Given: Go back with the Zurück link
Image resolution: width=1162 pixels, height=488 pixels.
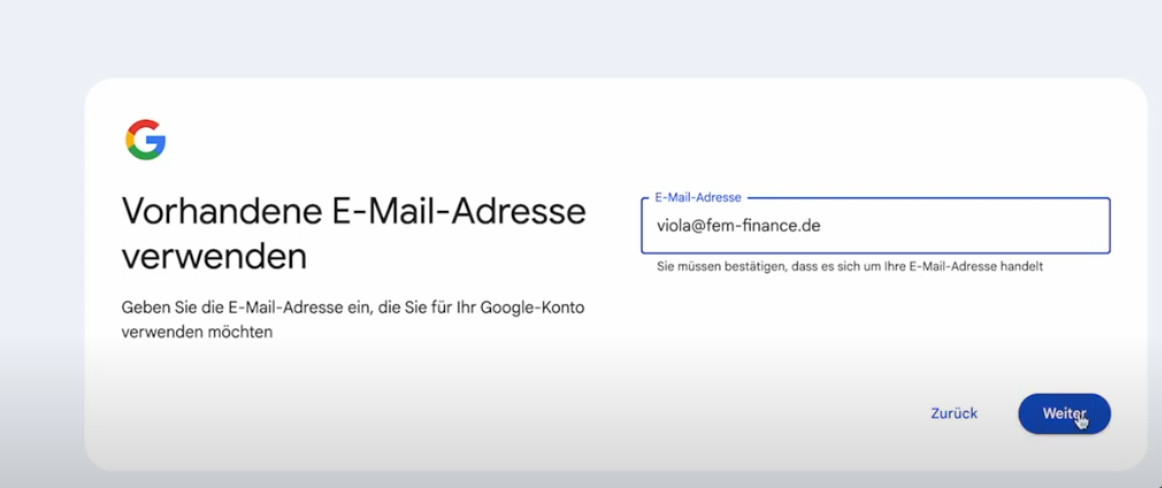Looking at the screenshot, I should [954, 413].
